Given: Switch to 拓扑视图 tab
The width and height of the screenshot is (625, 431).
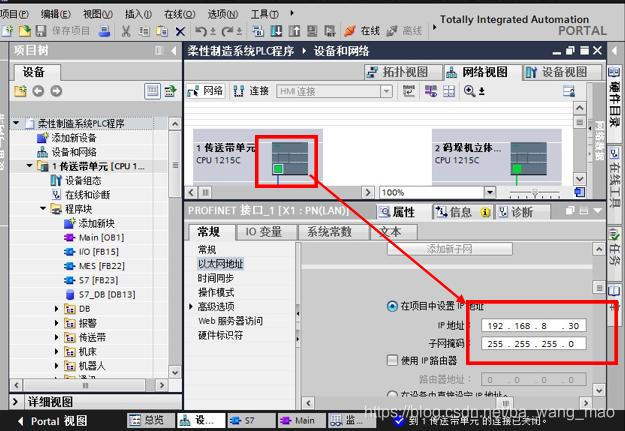Looking at the screenshot, I should 403,72.
